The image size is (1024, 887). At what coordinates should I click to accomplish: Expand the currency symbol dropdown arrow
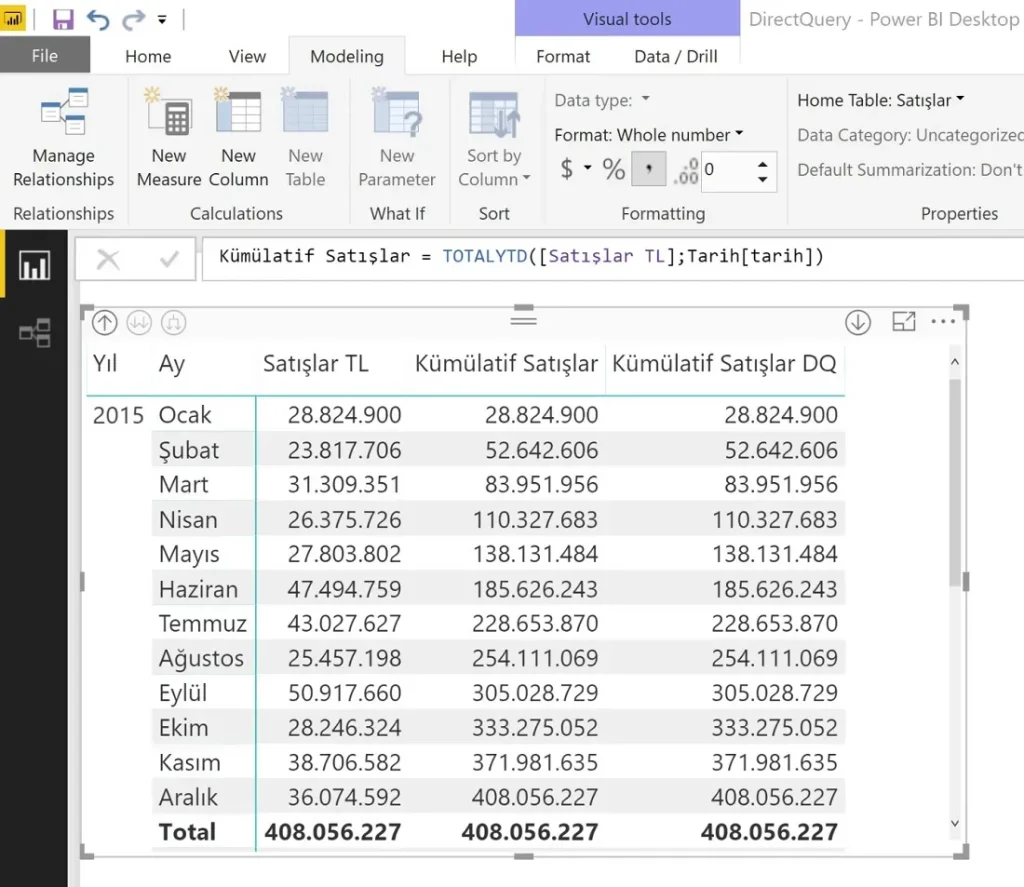pos(588,169)
